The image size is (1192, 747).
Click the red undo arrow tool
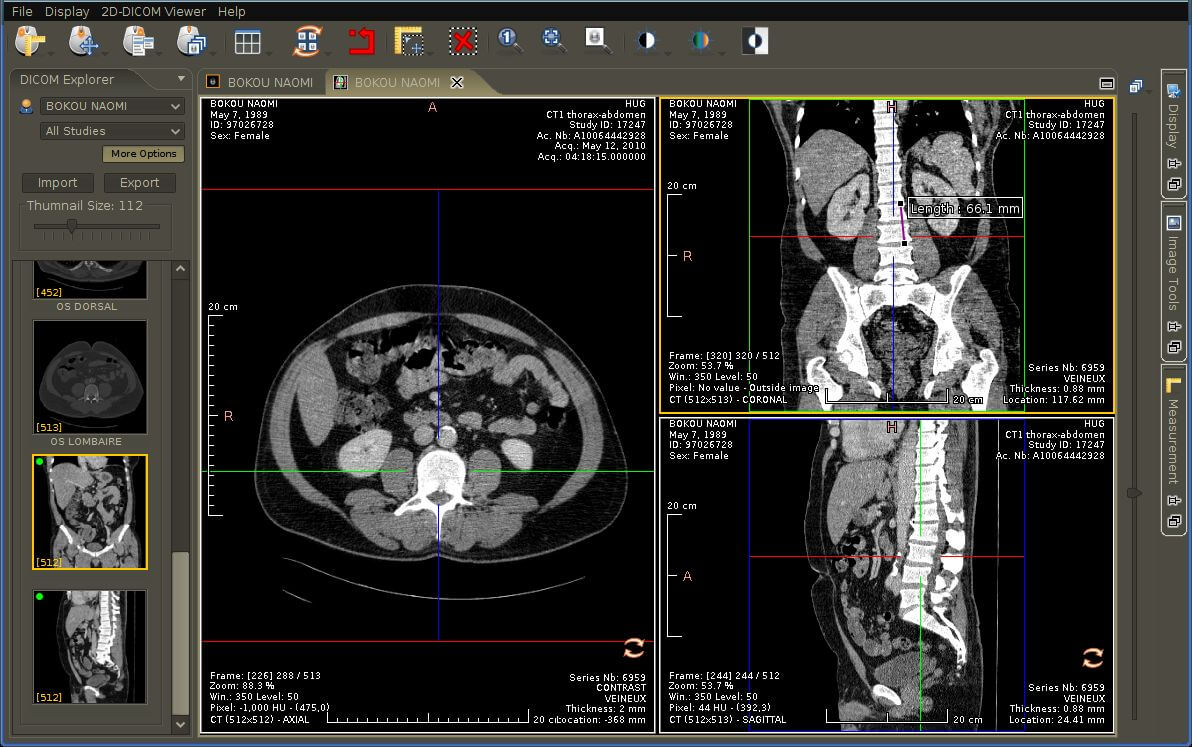[360, 41]
